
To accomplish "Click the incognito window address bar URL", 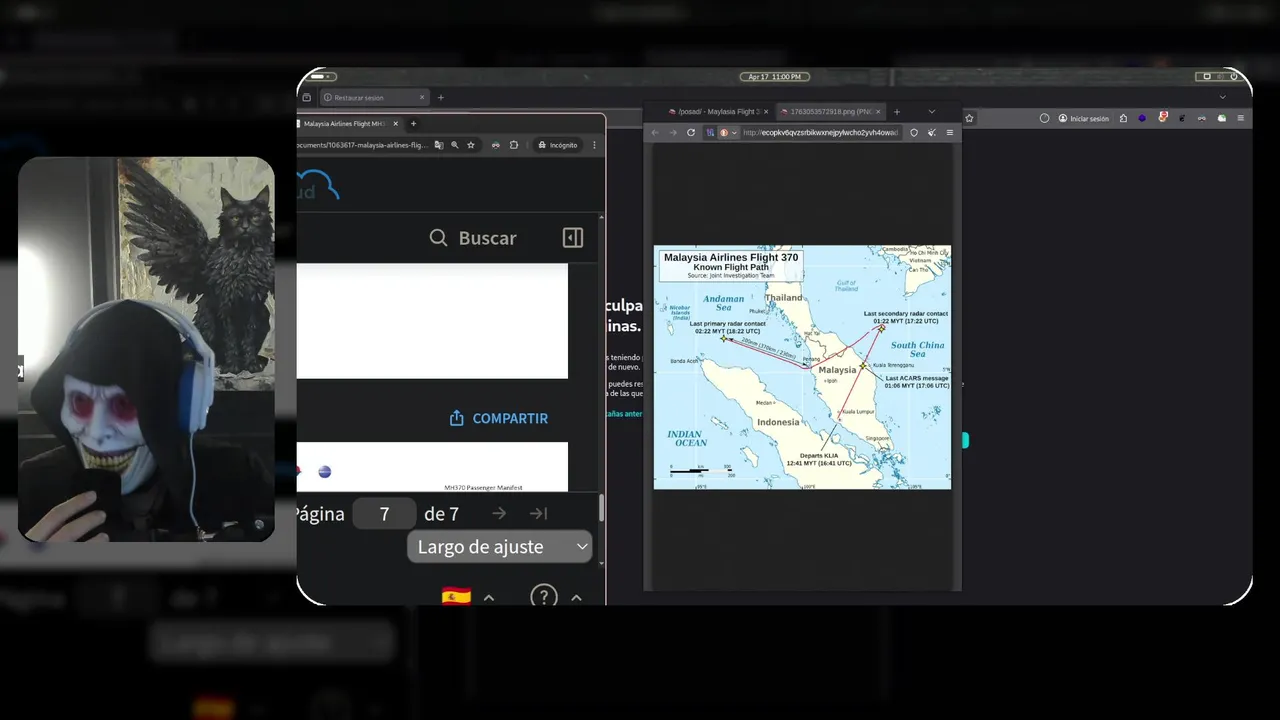I will (x=363, y=145).
